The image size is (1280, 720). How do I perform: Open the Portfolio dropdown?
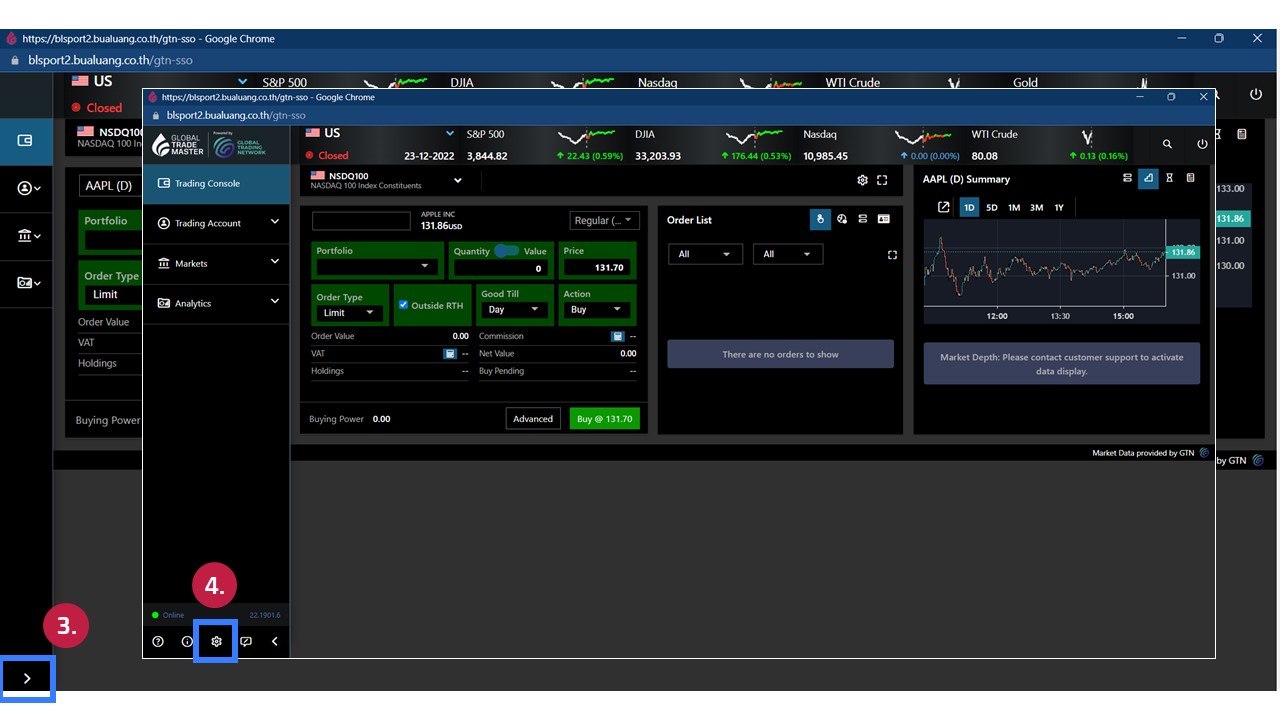click(x=378, y=267)
